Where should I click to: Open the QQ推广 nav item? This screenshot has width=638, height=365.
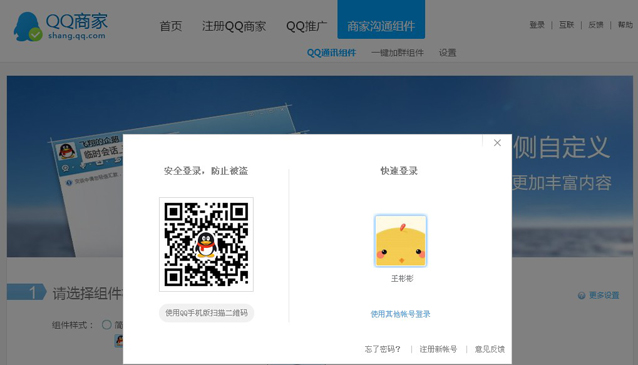(x=306, y=26)
